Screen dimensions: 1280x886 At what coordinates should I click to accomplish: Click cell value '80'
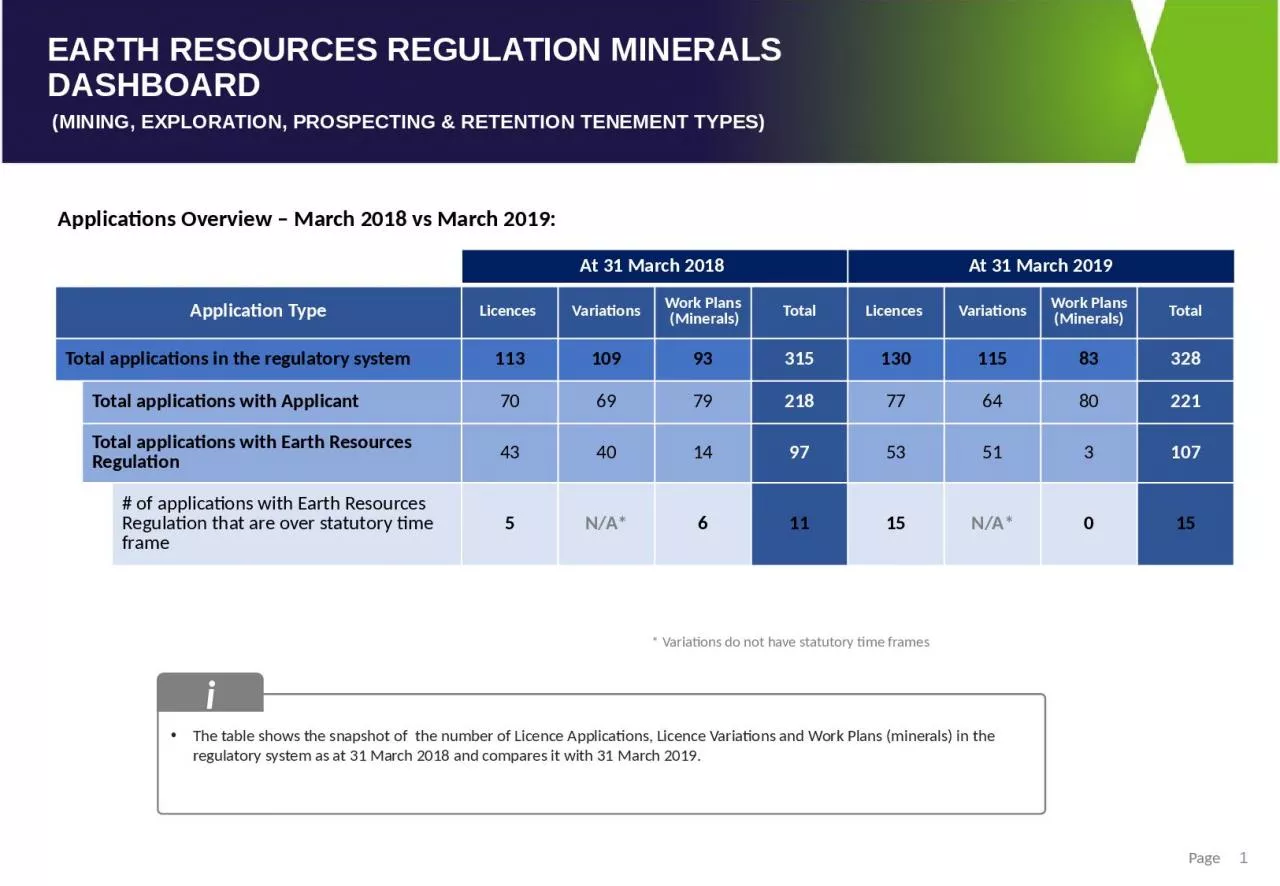[1089, 402]
